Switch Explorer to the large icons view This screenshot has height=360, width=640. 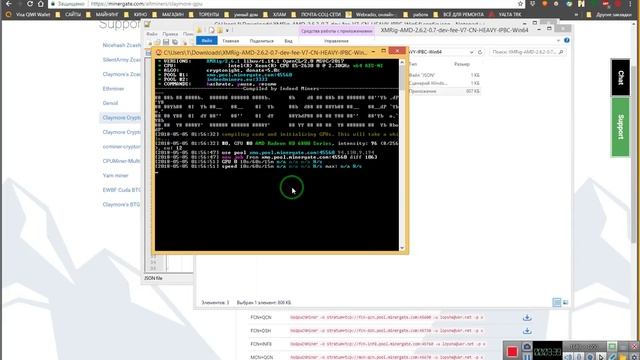565,302
